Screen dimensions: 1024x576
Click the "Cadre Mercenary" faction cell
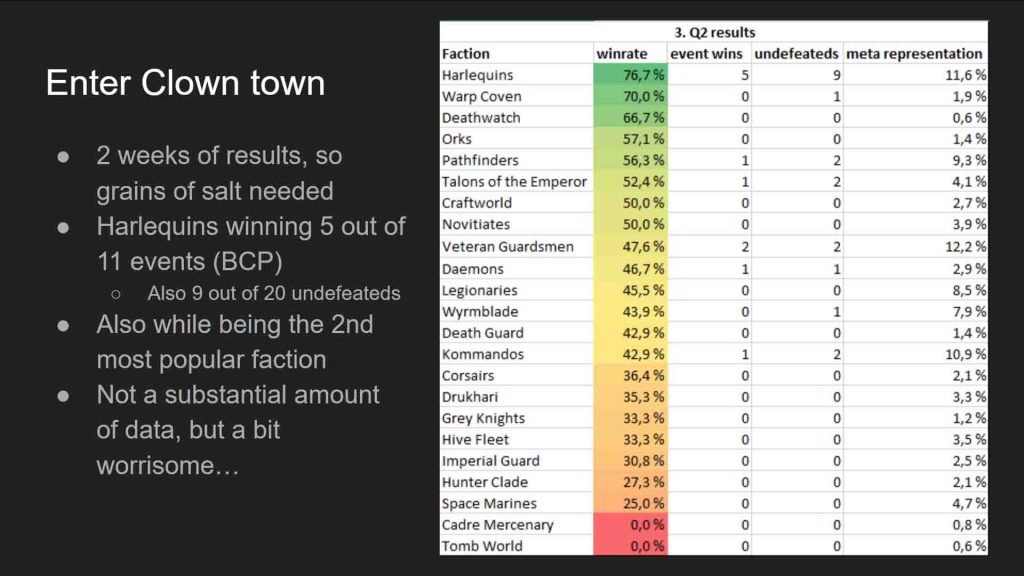(497, 525)
